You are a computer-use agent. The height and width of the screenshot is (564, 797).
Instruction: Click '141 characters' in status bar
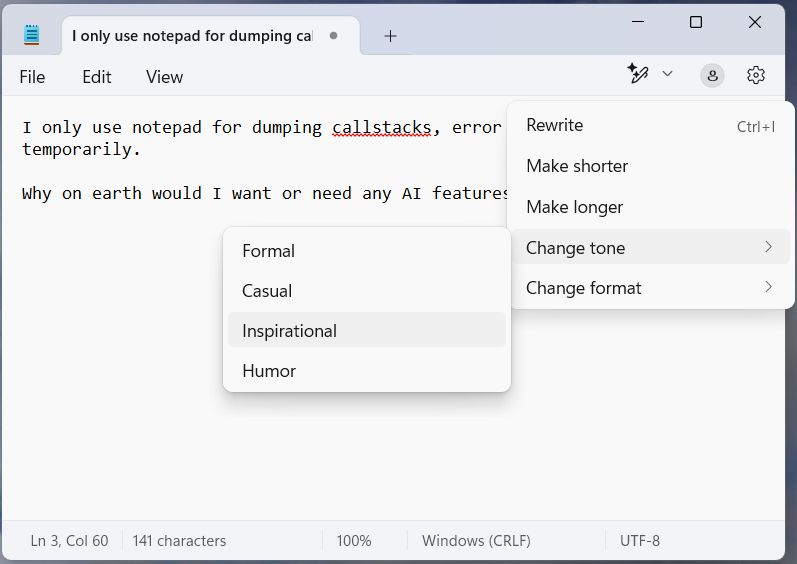pos(179,541)
